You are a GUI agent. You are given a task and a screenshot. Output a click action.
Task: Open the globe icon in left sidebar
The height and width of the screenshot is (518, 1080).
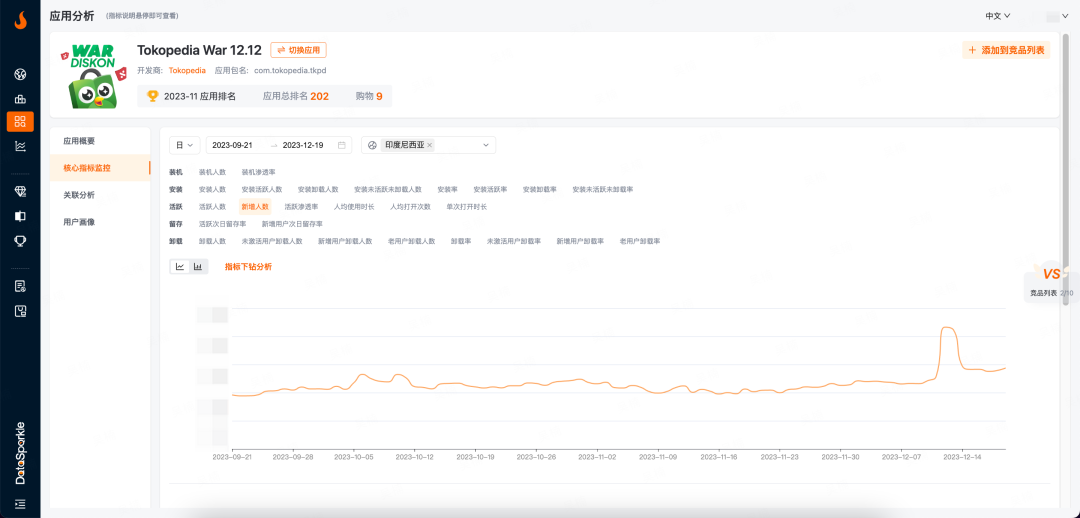pyautogui.click(x=20, y=75)
